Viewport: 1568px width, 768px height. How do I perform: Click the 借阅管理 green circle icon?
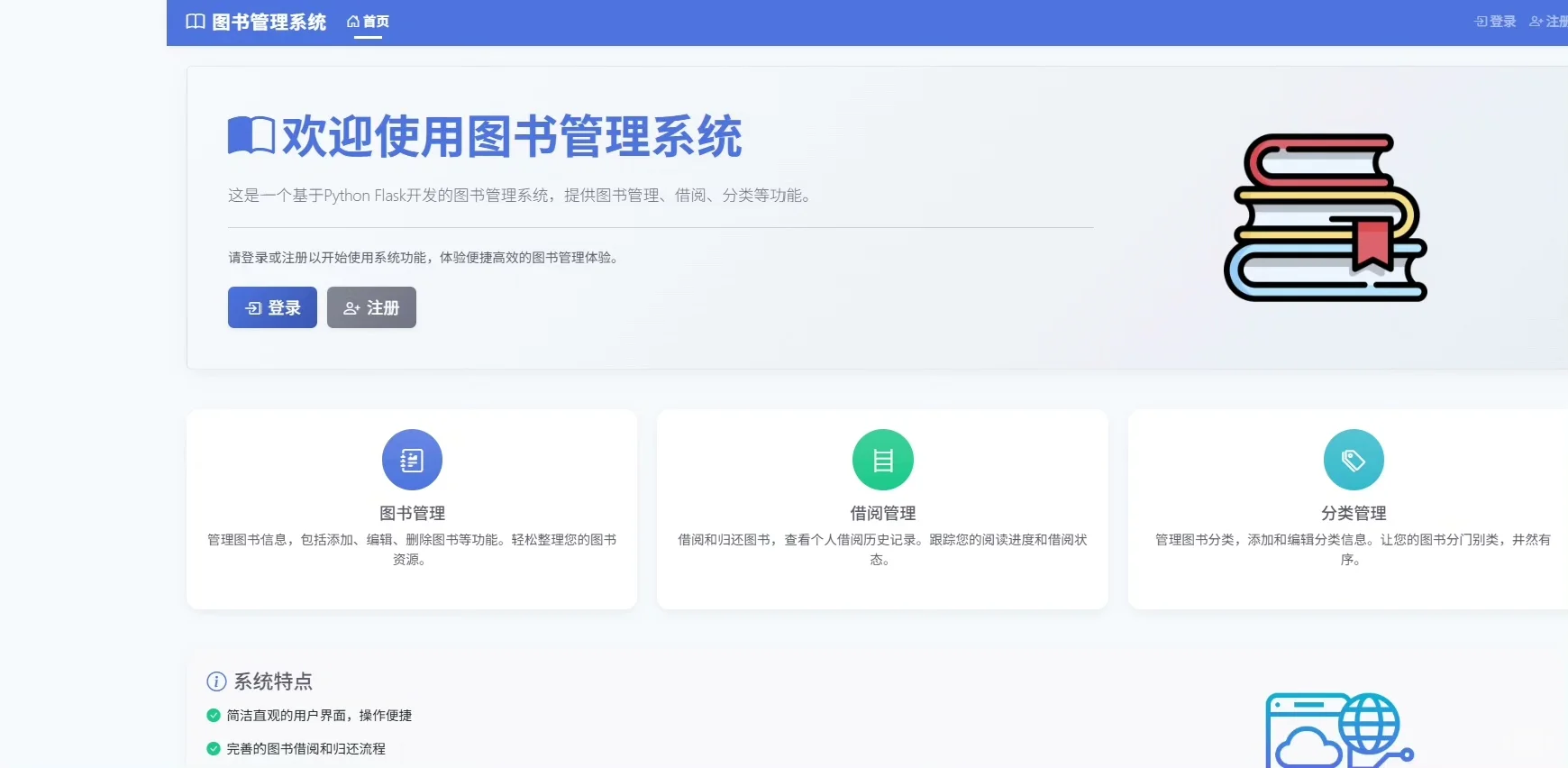coord(883,460)
